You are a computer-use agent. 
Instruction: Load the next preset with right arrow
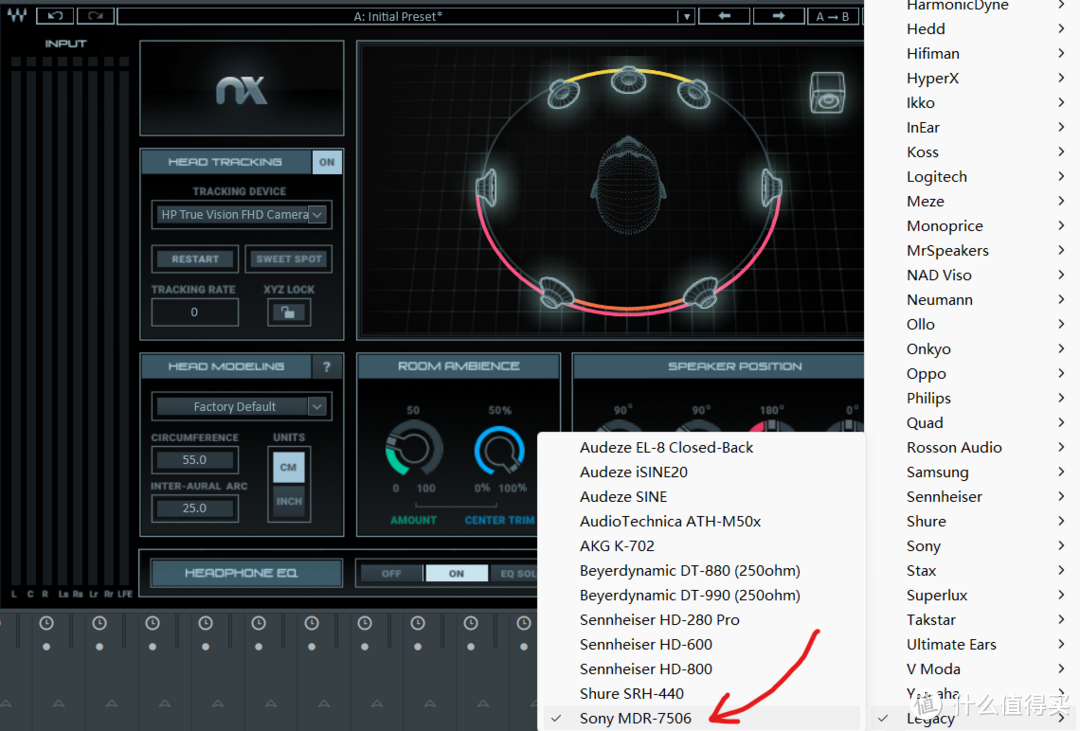tap(778, 16)
